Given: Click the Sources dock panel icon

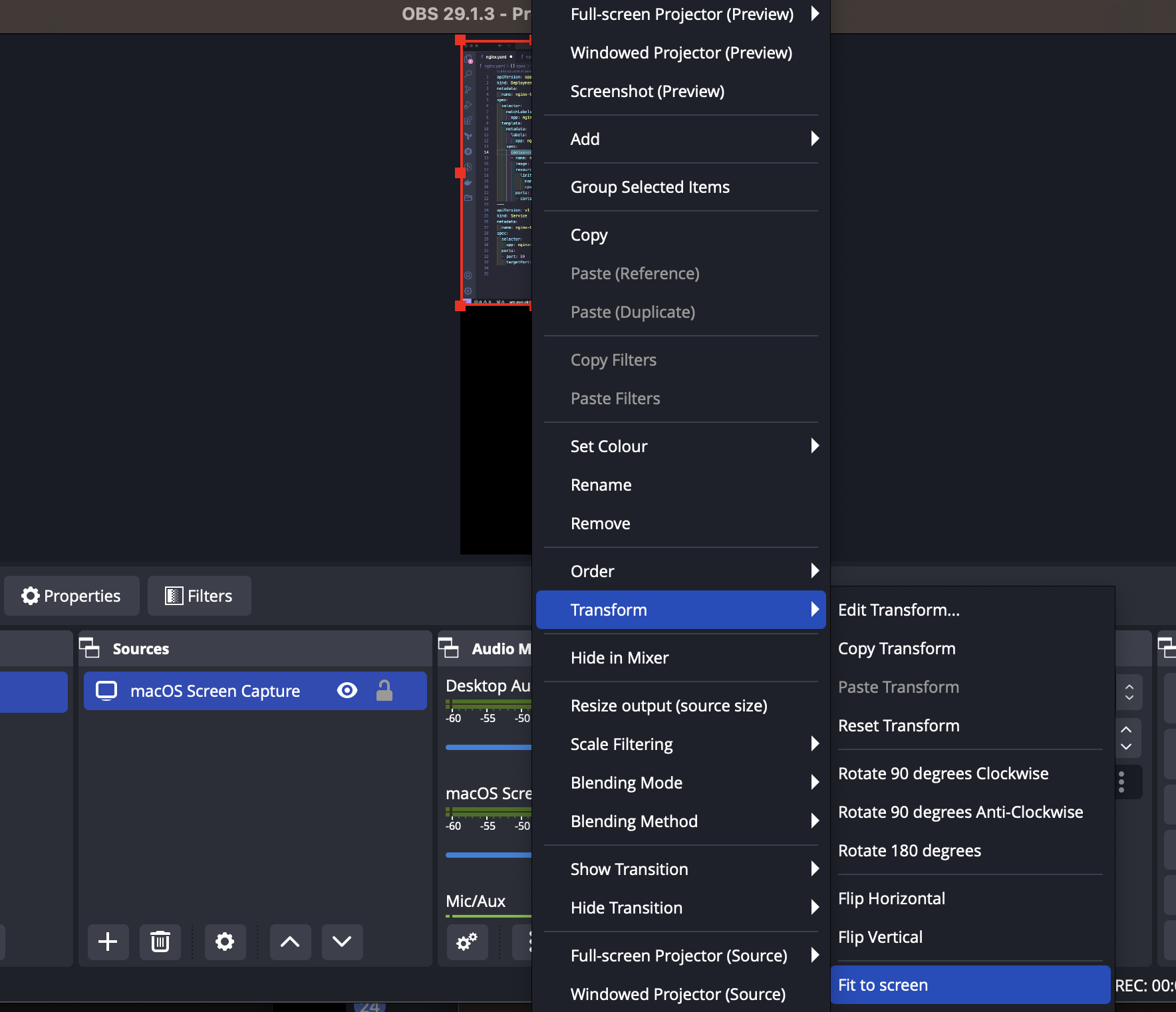Looking at the screenshot, I should pos(89,648).
